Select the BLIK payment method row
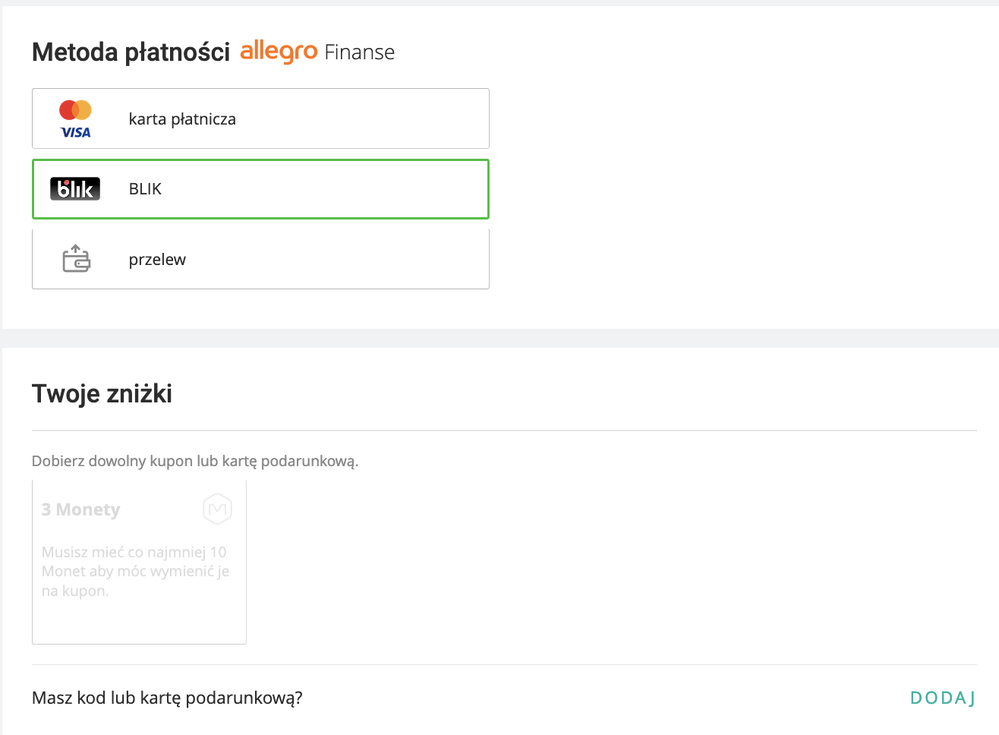 (x=261, y=189)
